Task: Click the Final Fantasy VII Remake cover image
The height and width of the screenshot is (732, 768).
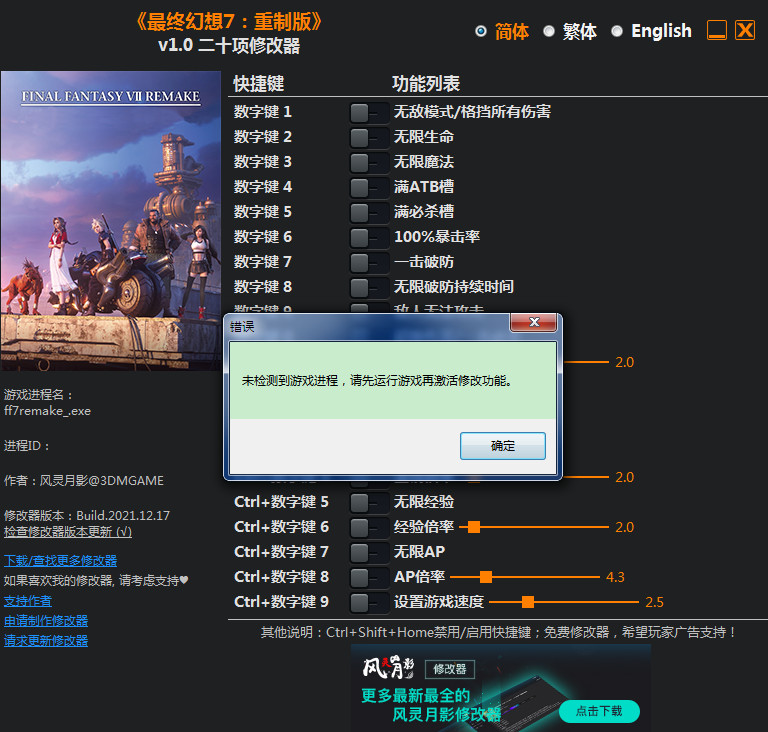Action: click(111, 220)
